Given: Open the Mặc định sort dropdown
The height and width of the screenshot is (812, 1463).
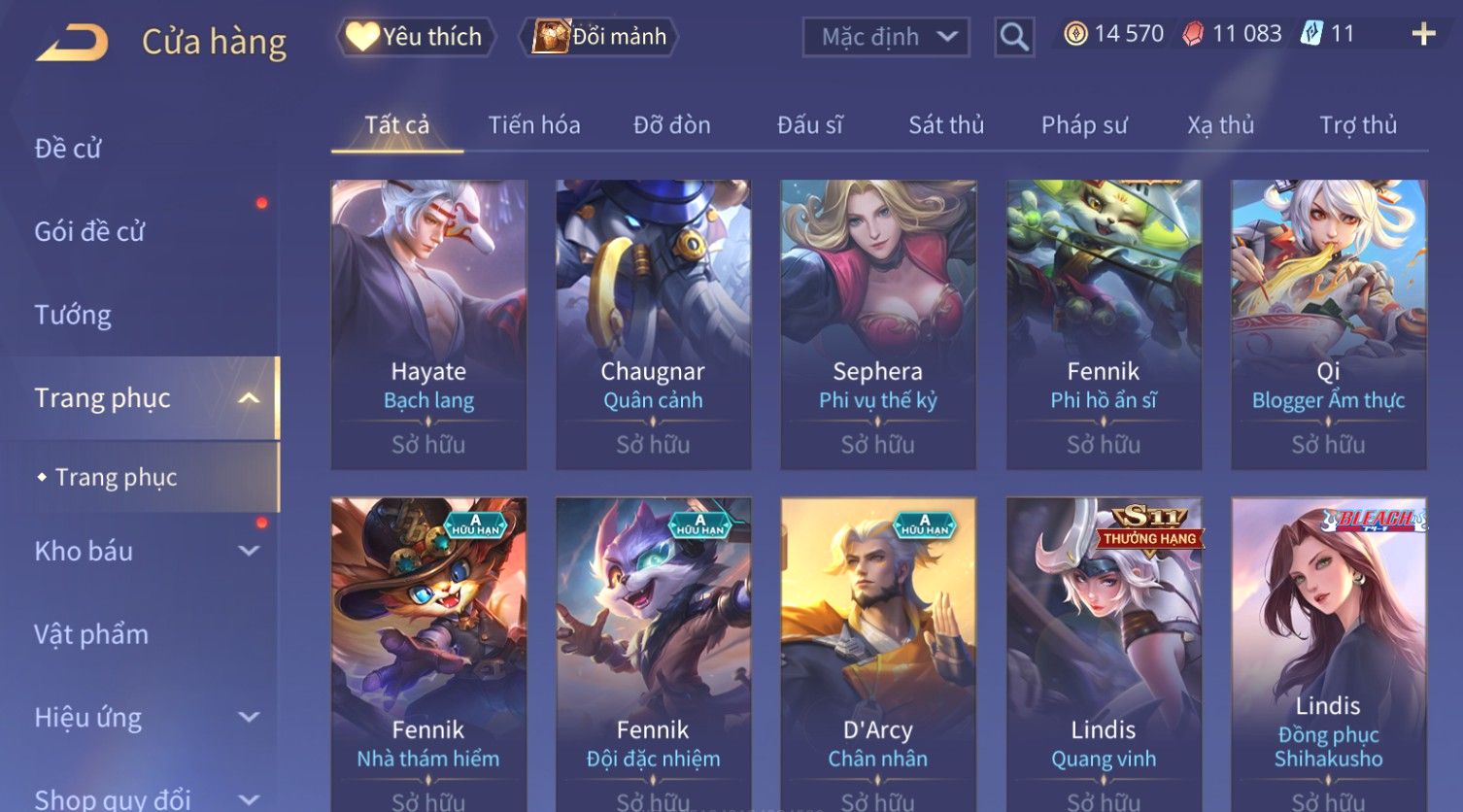Looking at the screenshot, I should 886,37.
